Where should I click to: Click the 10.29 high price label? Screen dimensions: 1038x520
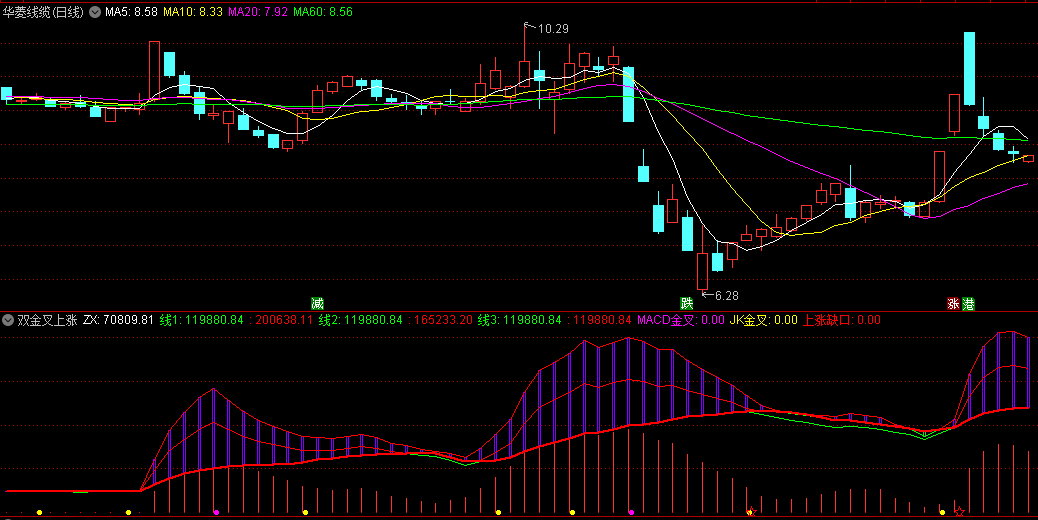553,29
